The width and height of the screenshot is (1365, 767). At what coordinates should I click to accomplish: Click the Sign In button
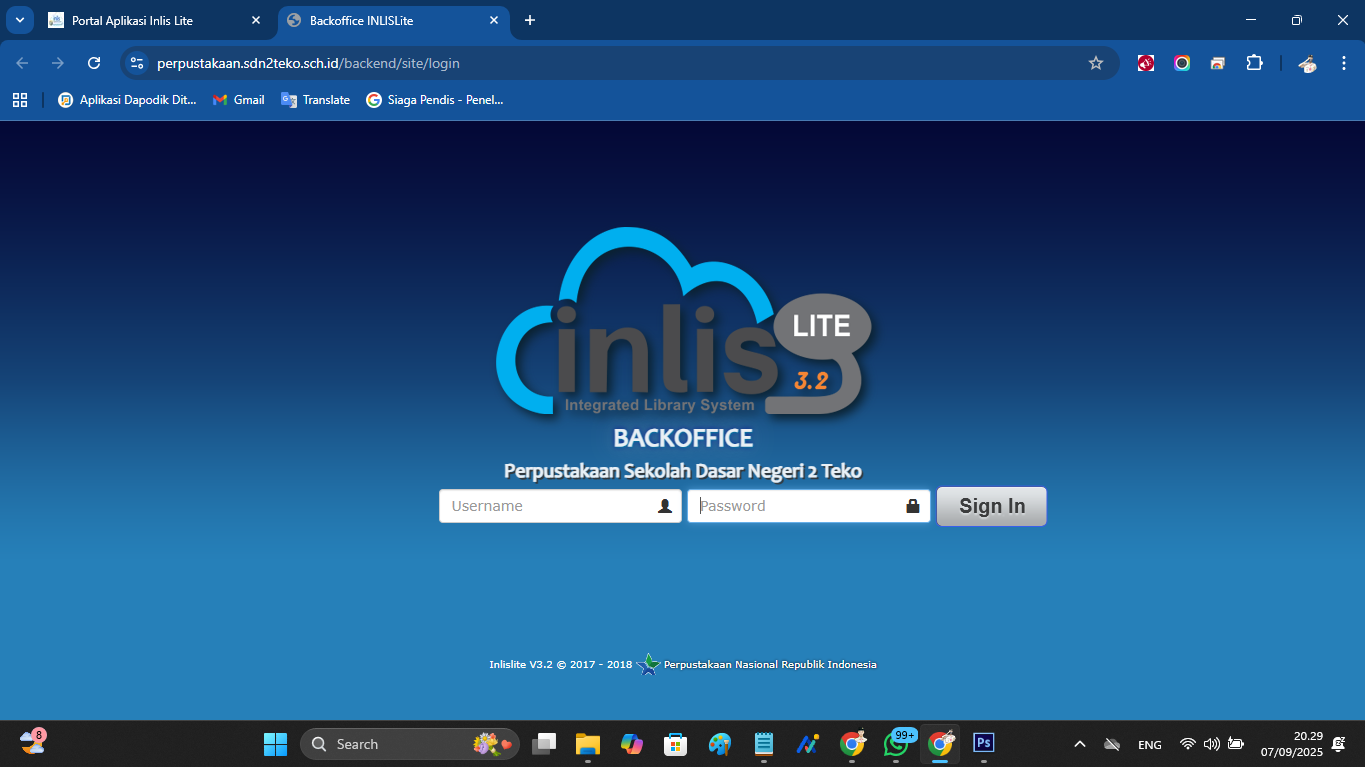point(991,506)
